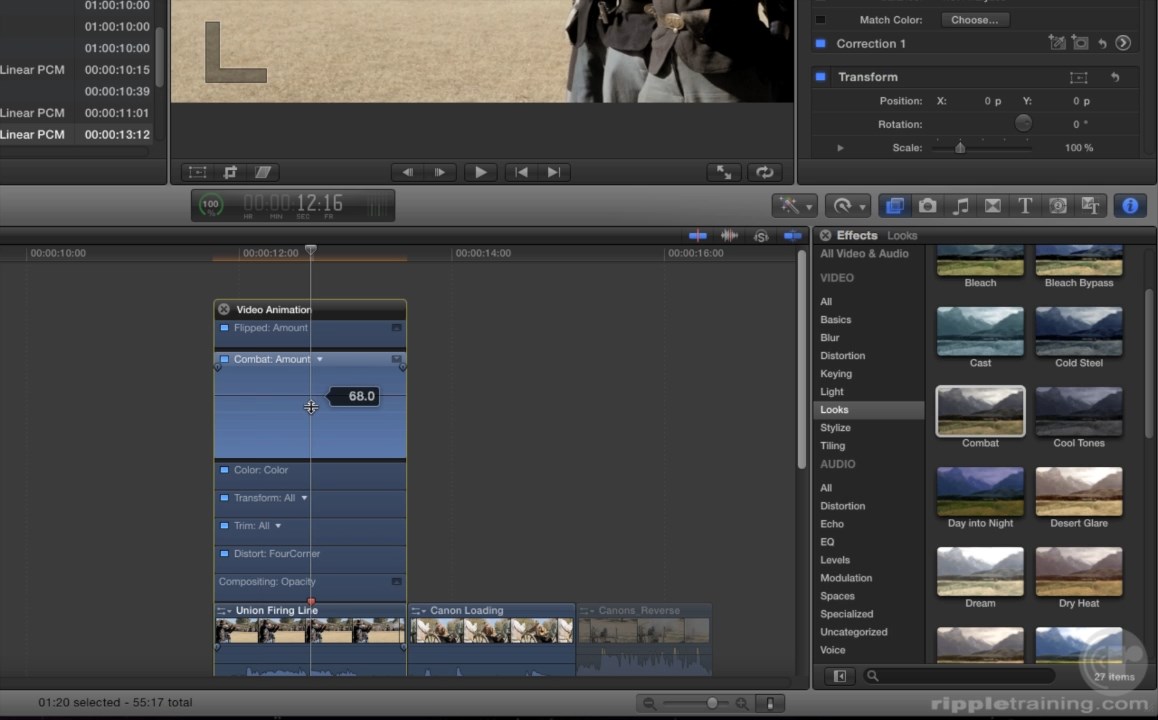Open the Retime menu dropdown
The image size is (1158, 720).
(x=849, y=205)
